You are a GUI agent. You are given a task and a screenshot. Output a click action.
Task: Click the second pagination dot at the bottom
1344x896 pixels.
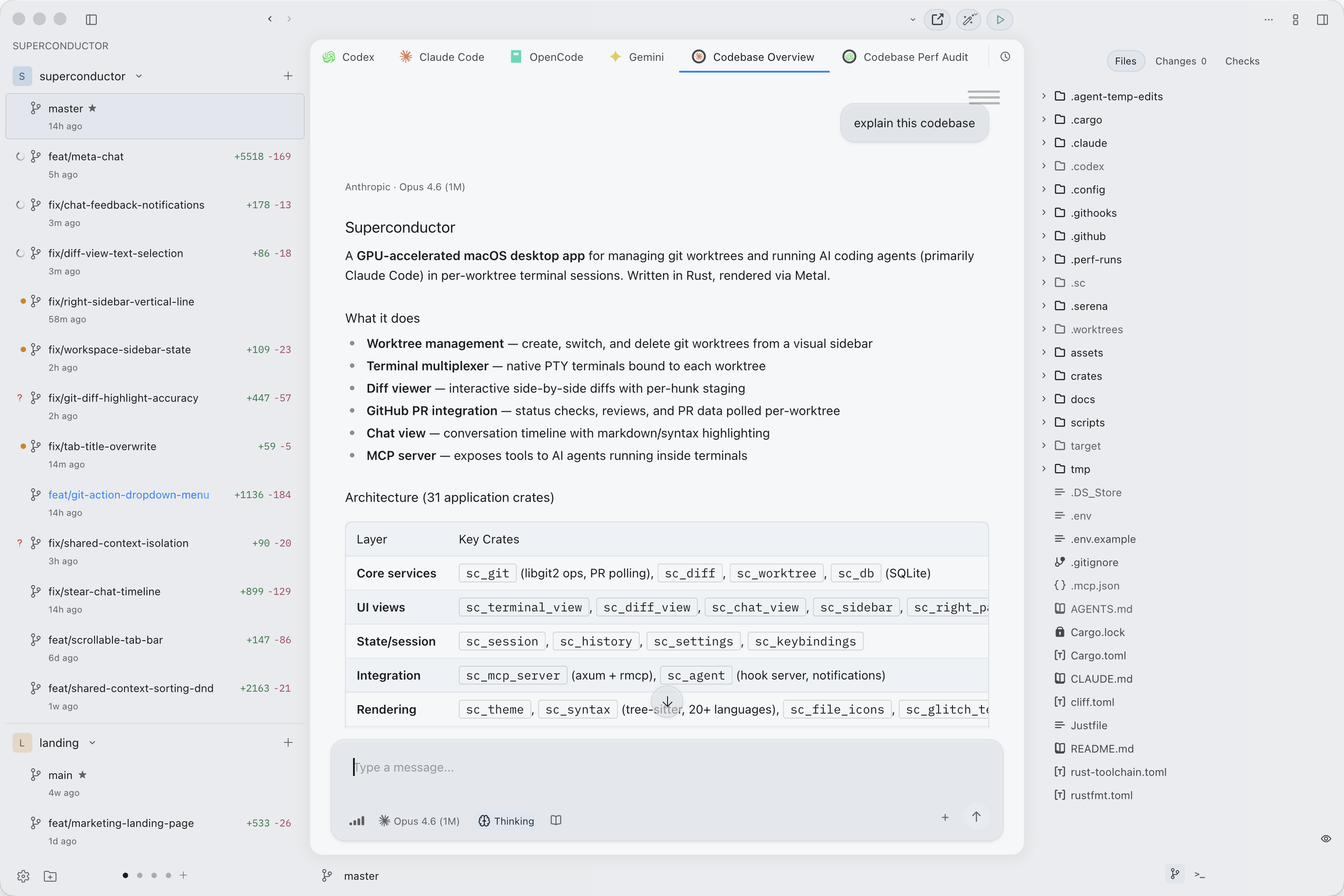pyautogui.click(x=139, y=875)
